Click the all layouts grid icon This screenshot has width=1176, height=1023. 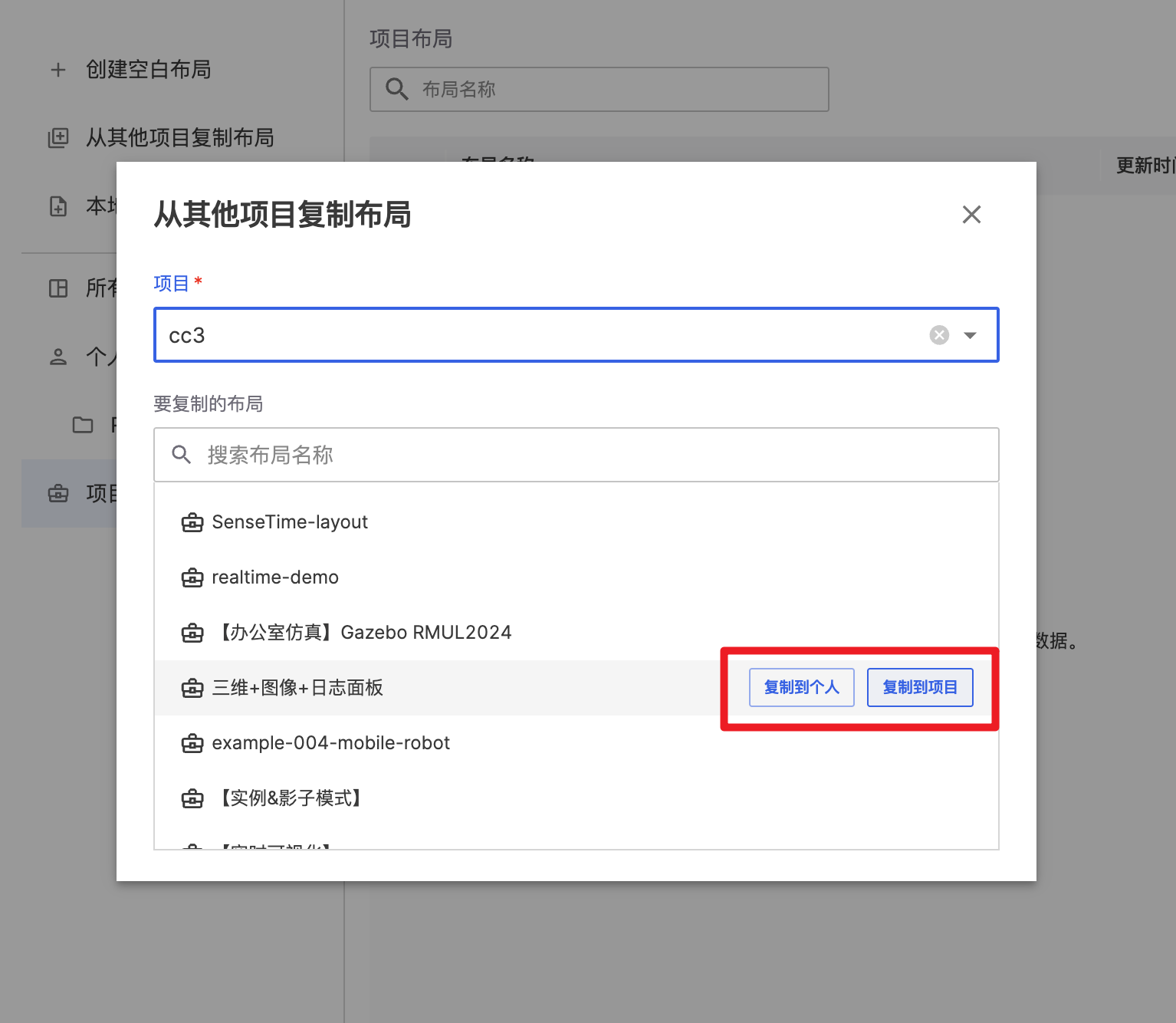coord(58,288)
